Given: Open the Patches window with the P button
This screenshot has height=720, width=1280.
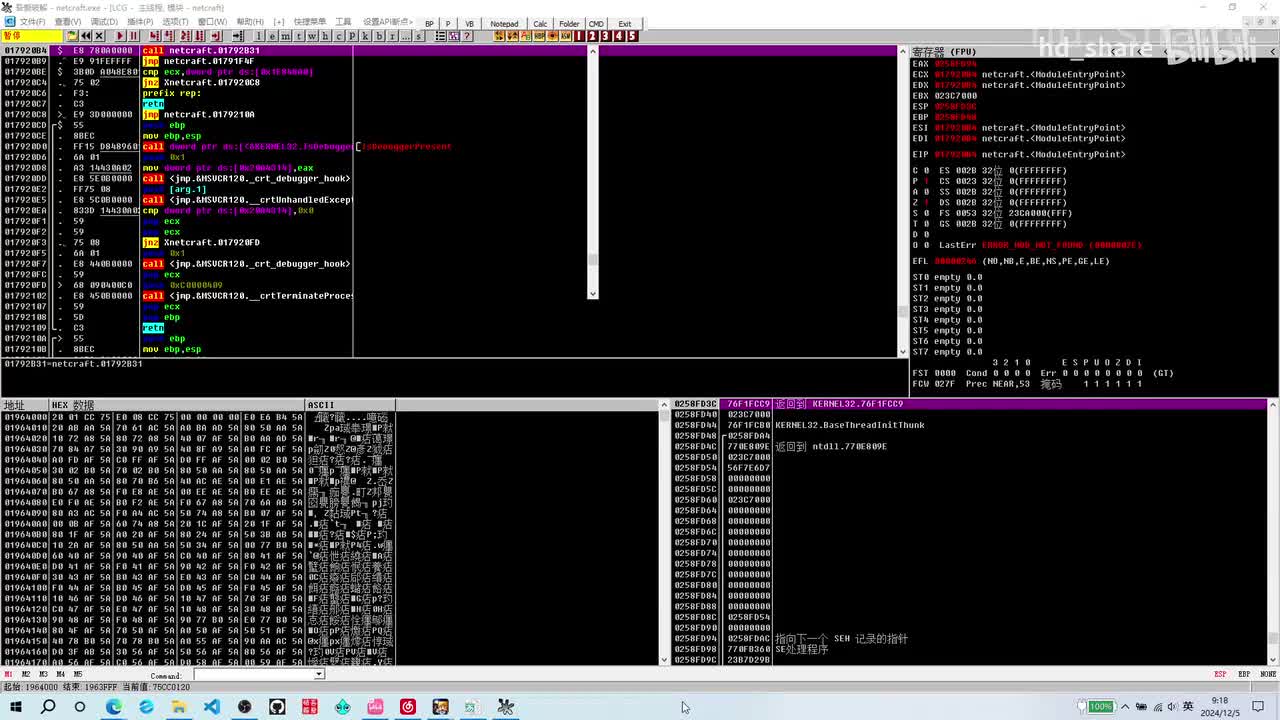Looking at the screenshot, I should tap(351, 36).
